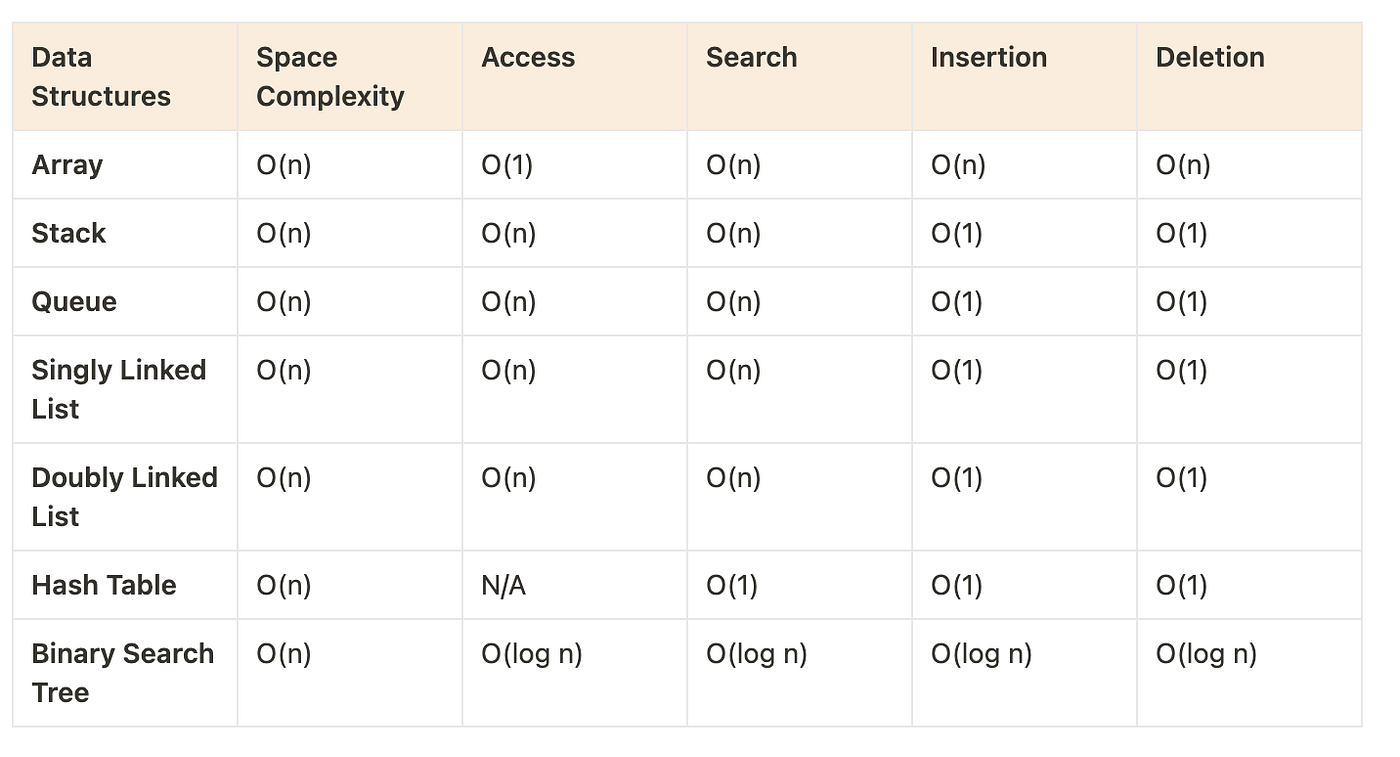
Task: Select Hash Table's Search O(1) cell
Action: click(x=732, y=586)
